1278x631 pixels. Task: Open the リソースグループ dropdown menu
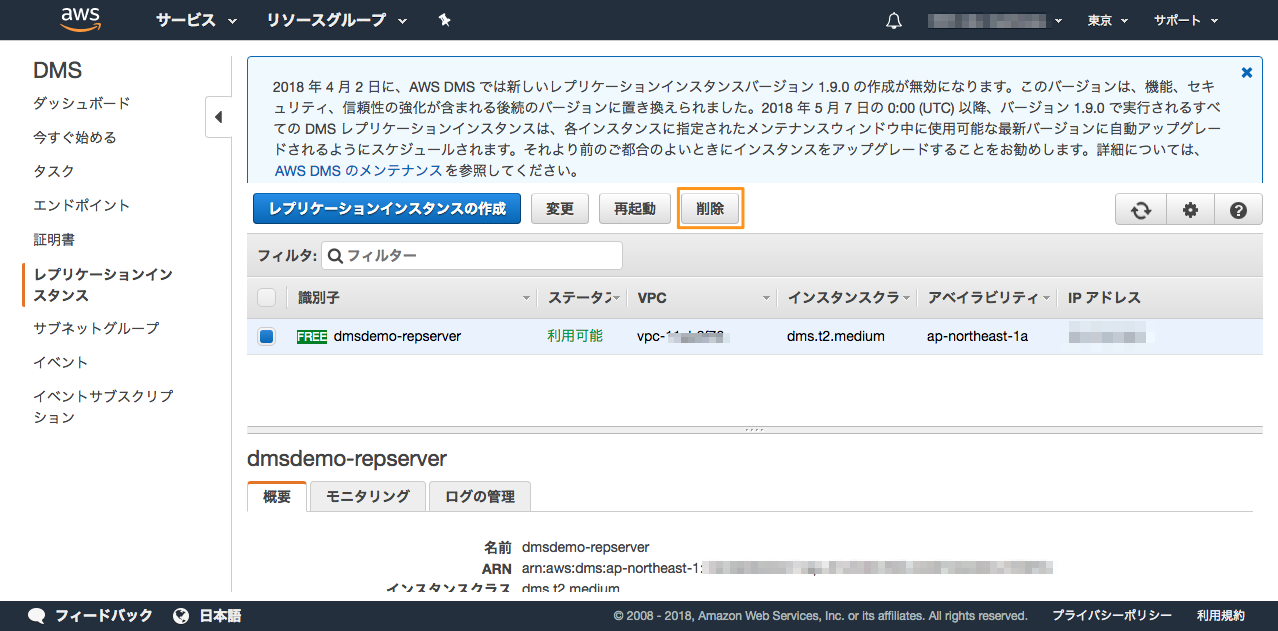337,20
